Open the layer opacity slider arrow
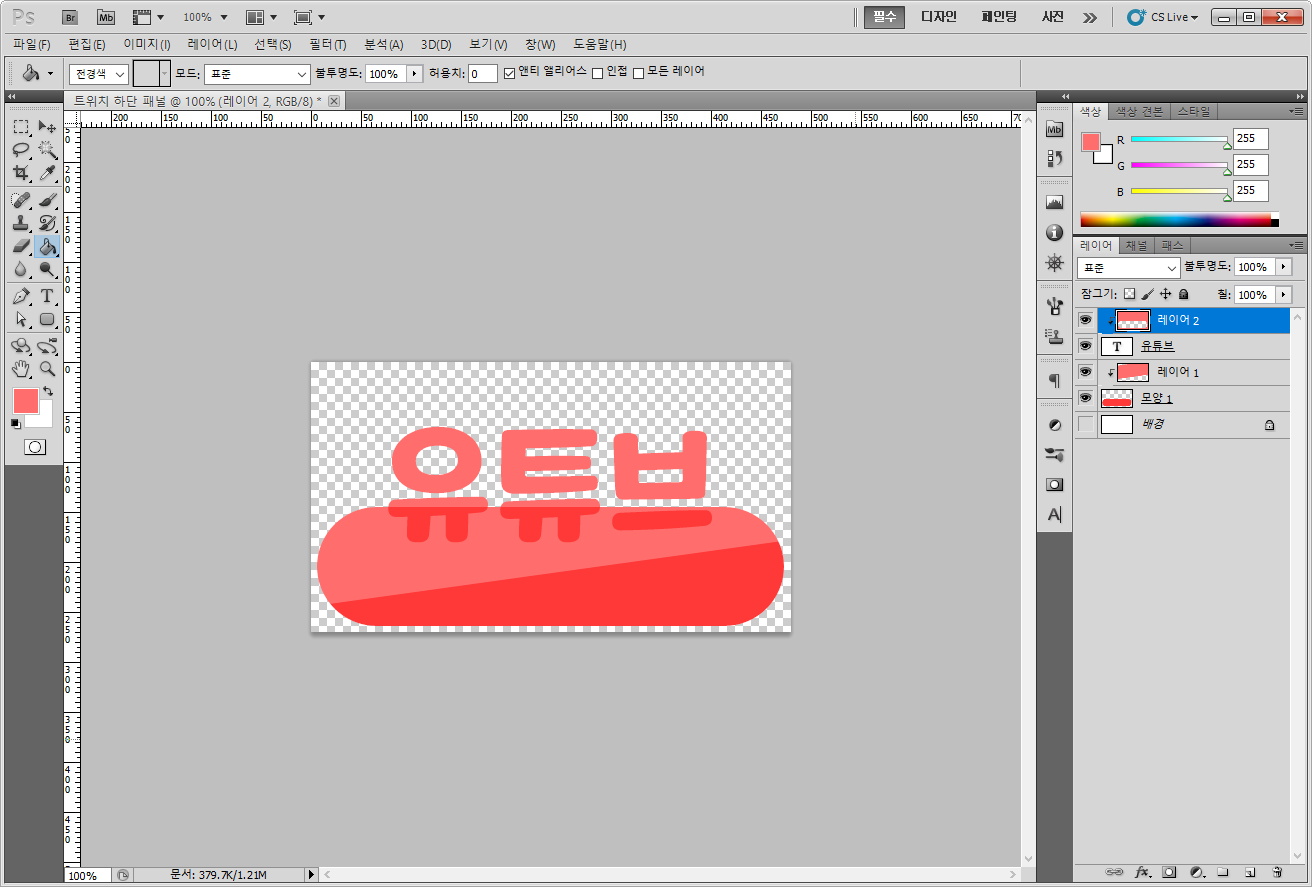Image resolution: width=1312 pixels, height=887 pixels. [x=1283, y=267]
